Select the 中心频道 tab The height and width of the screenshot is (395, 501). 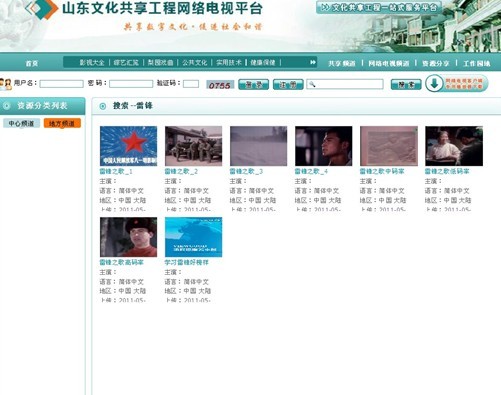pyautogui.click(x=21, y=124)
